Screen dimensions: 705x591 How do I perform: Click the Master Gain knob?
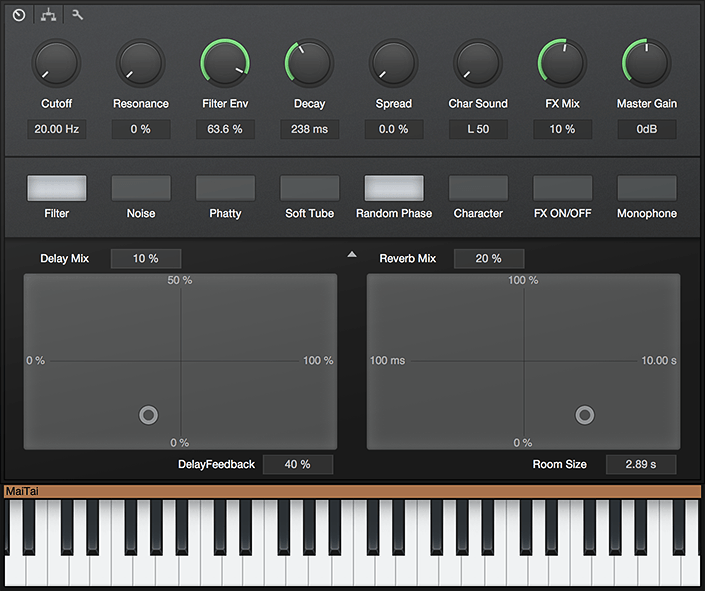(647, 63)
